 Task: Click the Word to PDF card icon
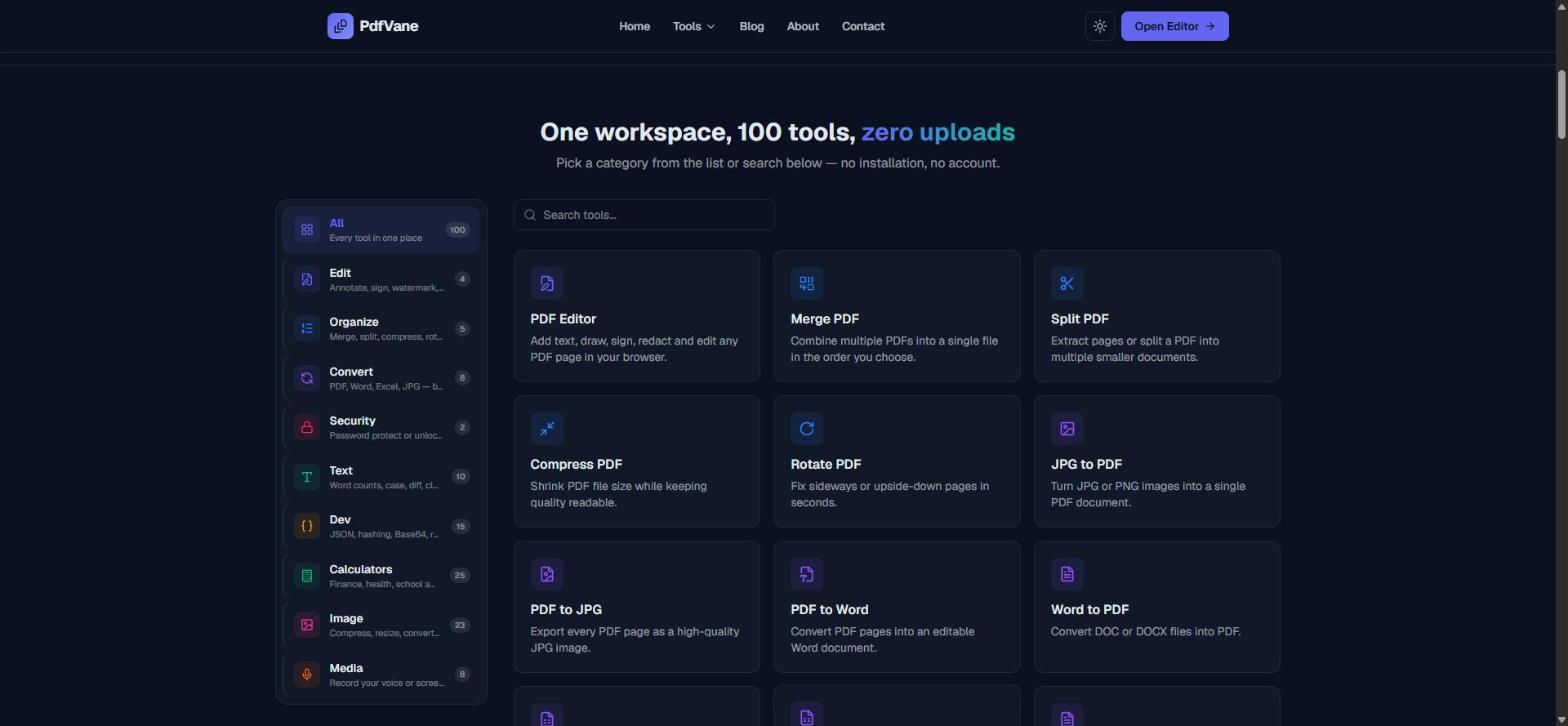pyautogui.click(x=1067, y=574)
